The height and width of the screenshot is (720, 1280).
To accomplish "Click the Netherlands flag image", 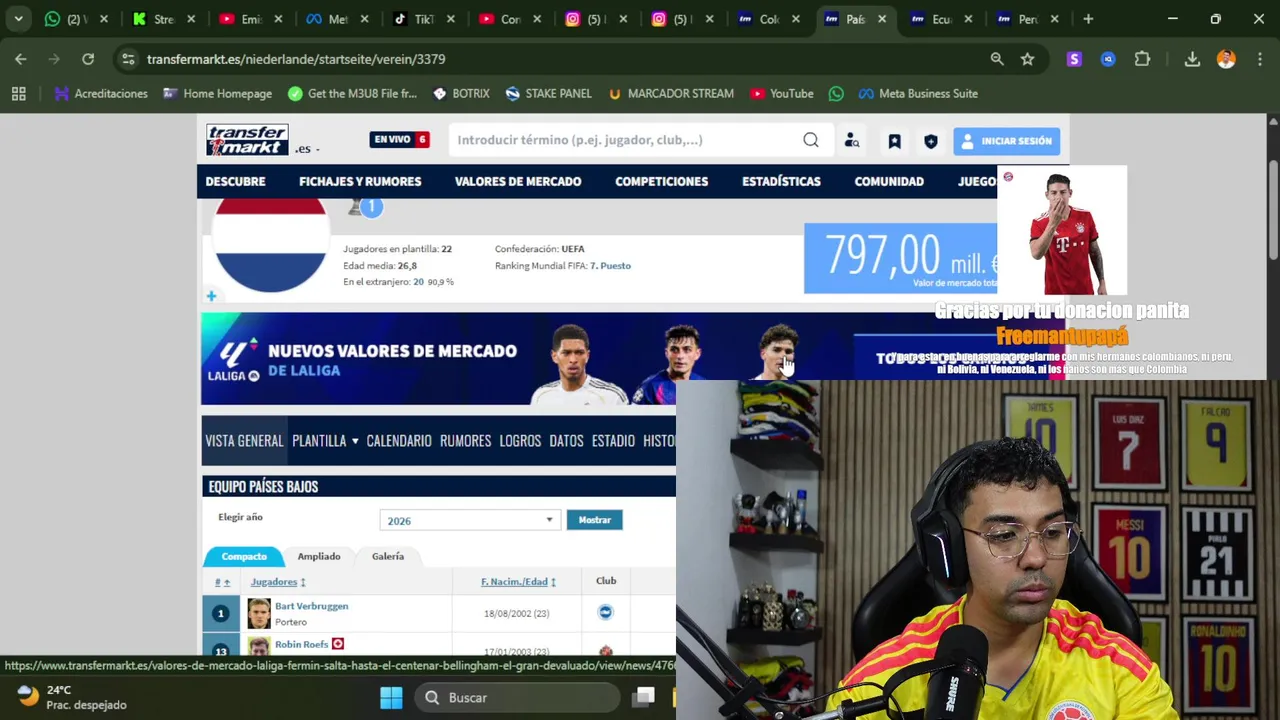I will point(270,244).
